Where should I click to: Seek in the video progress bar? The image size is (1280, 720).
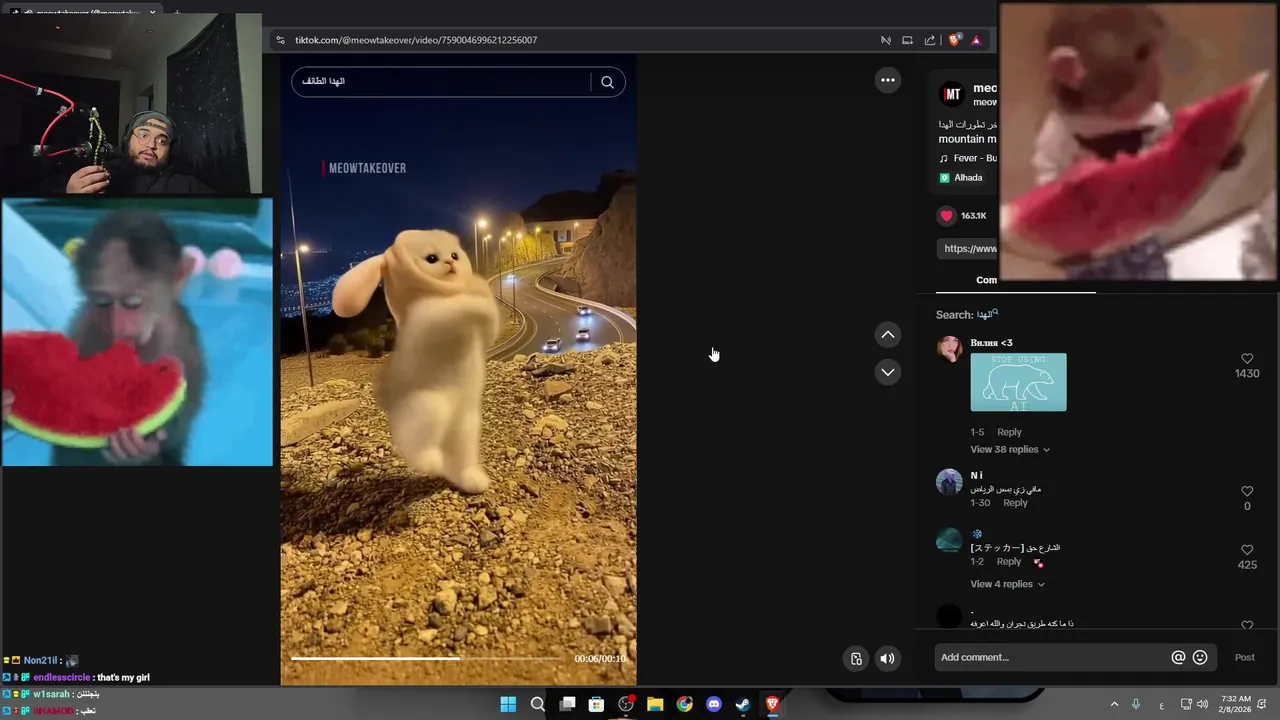[428, 658]
